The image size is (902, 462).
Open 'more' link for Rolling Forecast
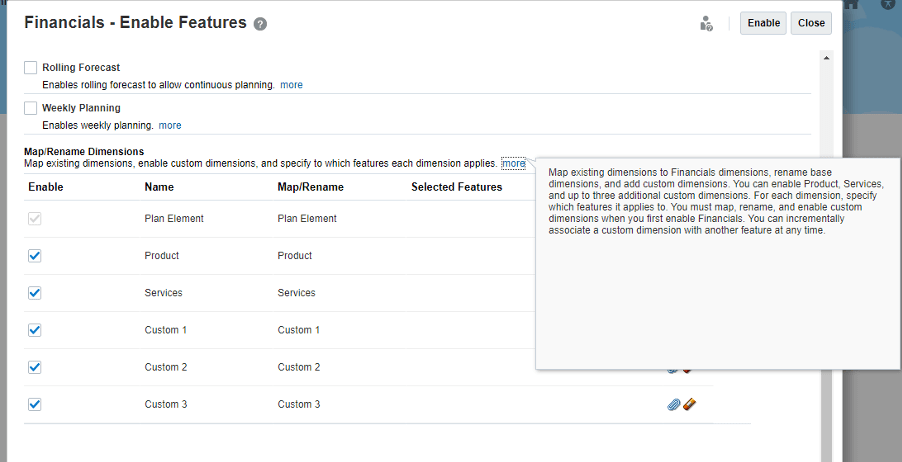291,85
